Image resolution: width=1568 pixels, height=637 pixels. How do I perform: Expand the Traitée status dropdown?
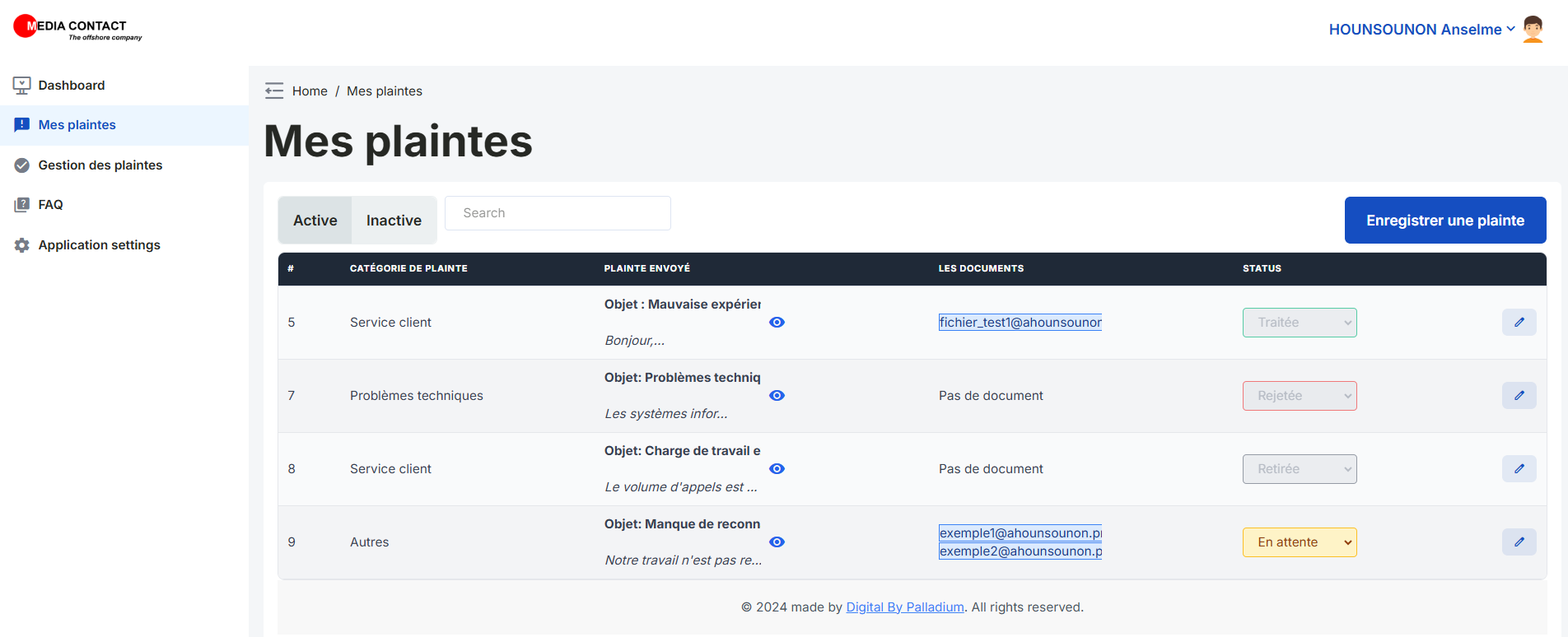[x=1299, y=323]
